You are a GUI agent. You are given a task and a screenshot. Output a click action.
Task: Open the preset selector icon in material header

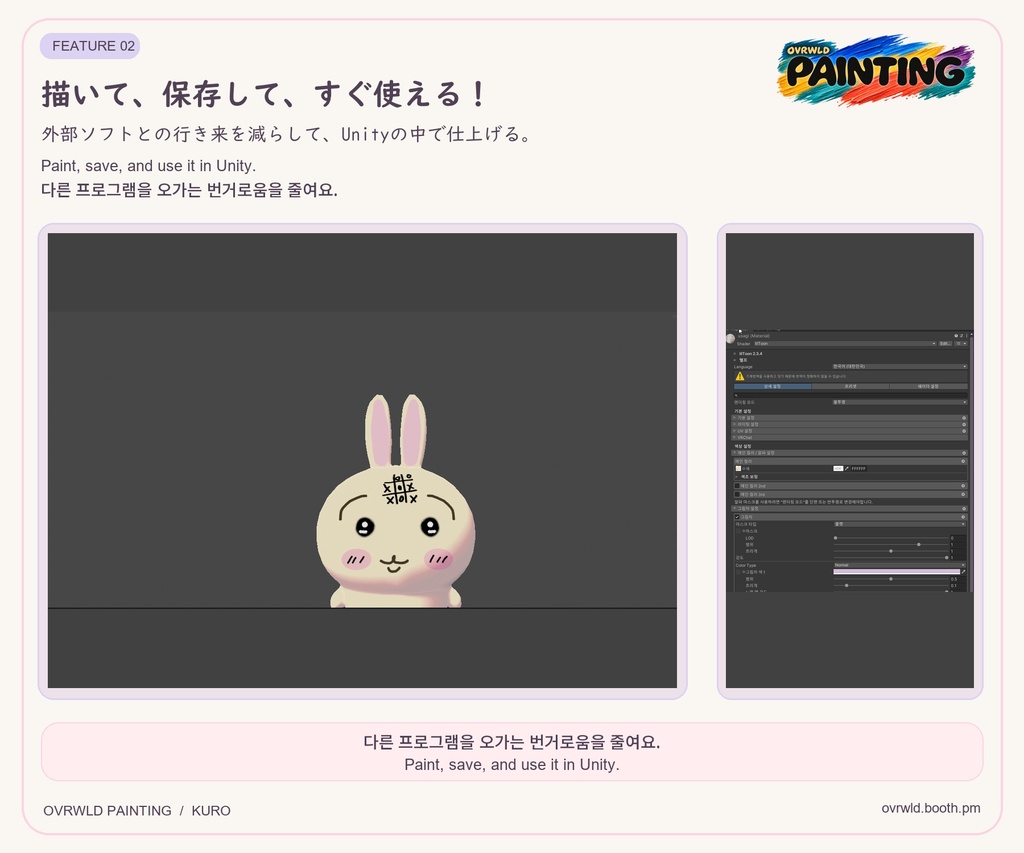[x=961, y=336]
